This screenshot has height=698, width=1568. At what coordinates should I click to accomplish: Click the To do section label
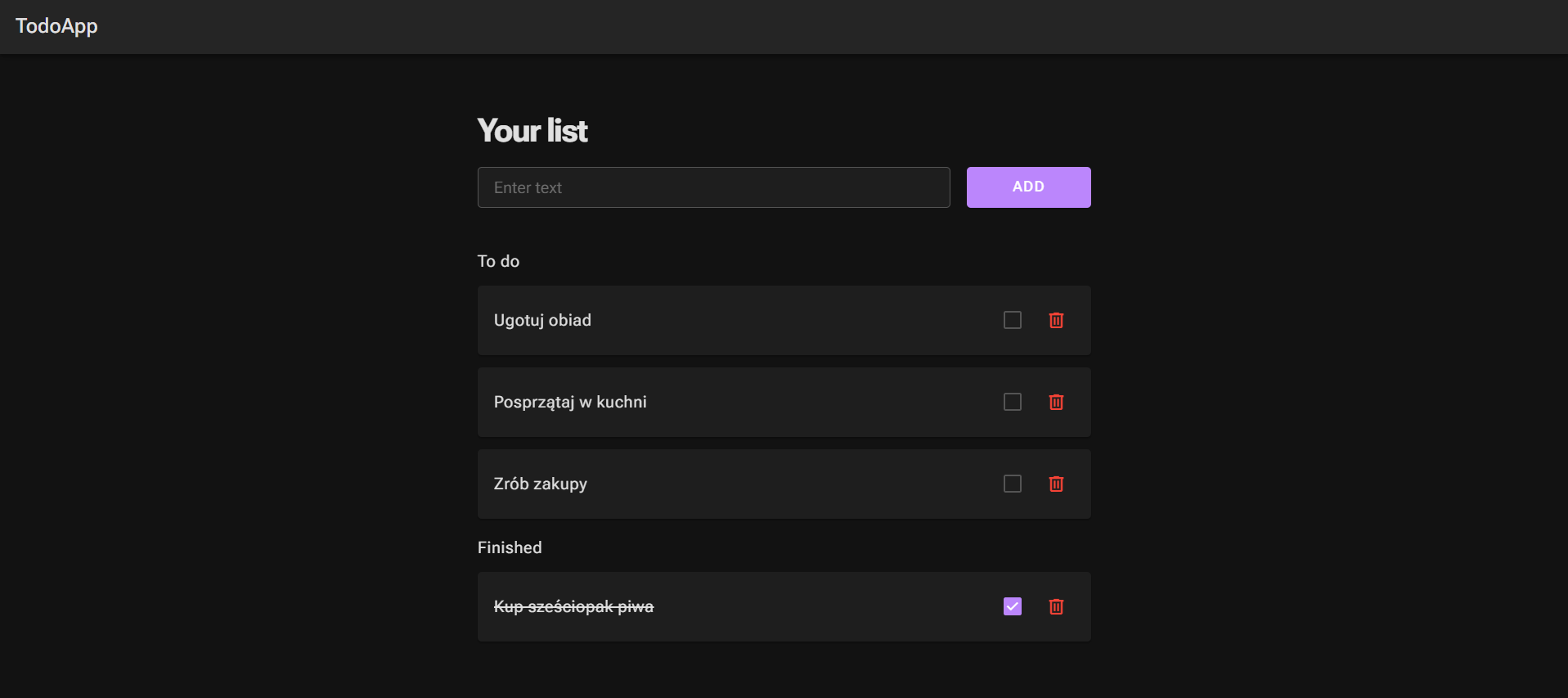(x=498, y=261)
